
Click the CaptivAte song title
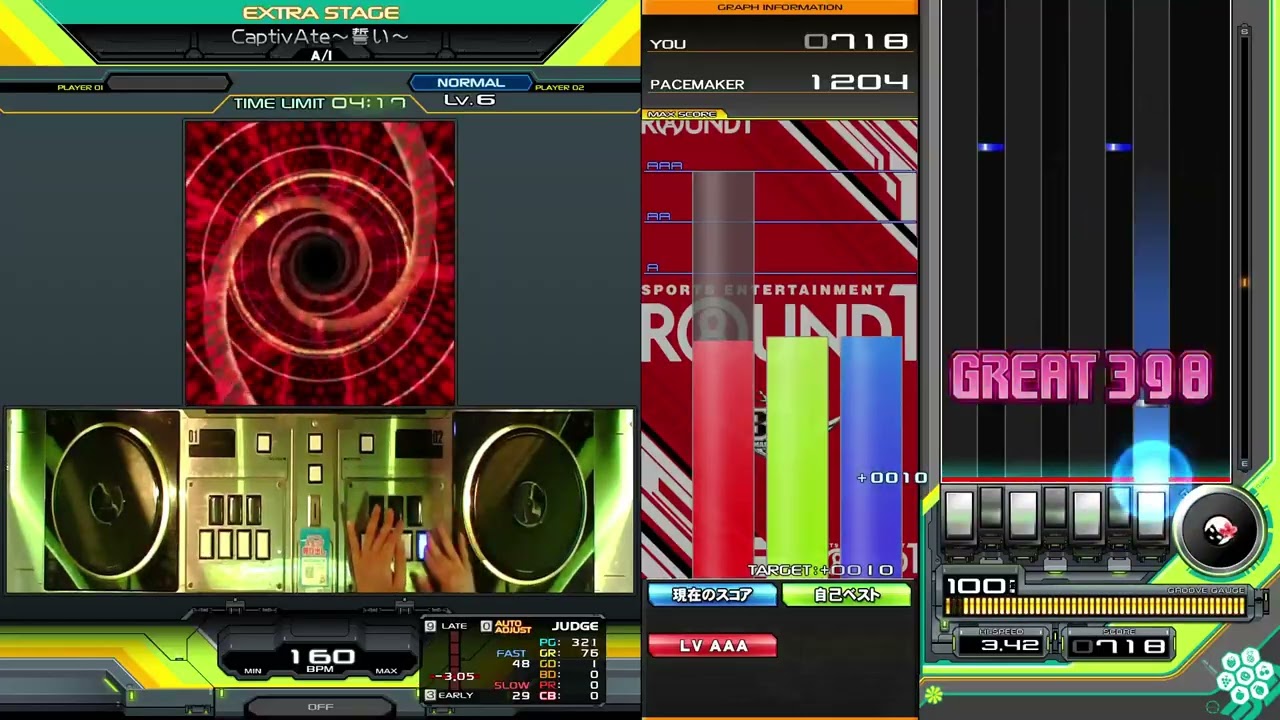(320, 37)
